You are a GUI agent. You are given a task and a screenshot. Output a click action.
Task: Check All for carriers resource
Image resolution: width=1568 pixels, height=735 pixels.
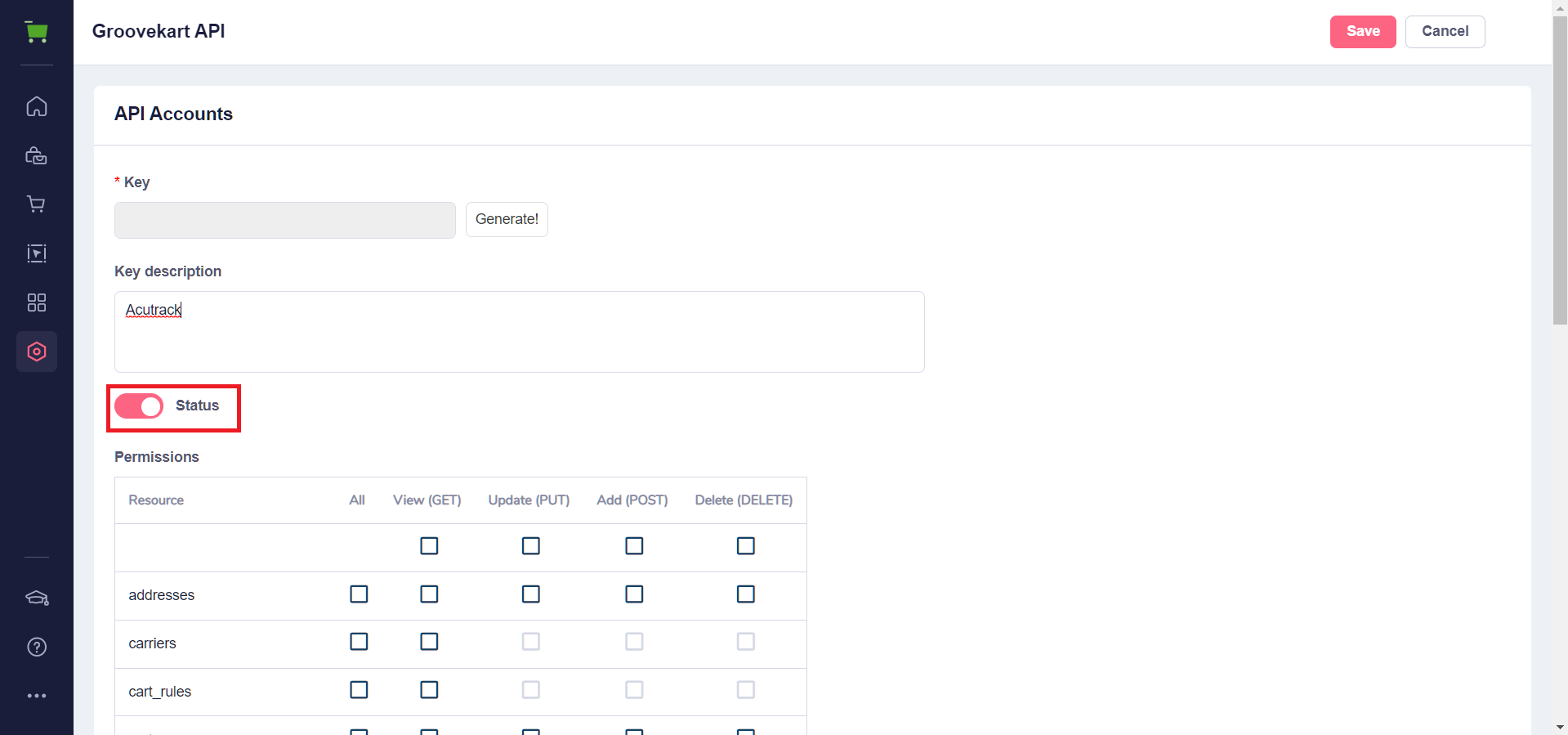tap(359, 642)
